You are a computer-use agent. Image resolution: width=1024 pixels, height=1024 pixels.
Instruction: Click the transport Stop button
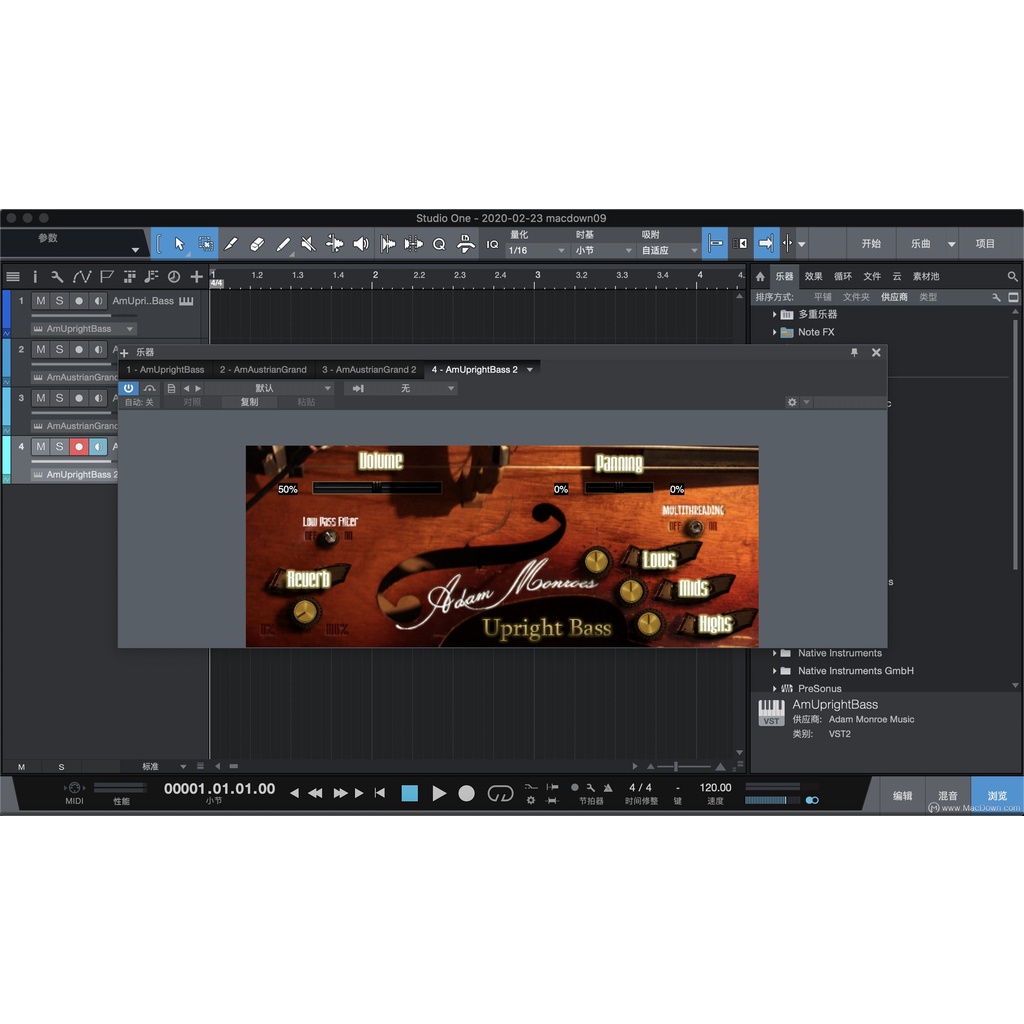[409, 793]
